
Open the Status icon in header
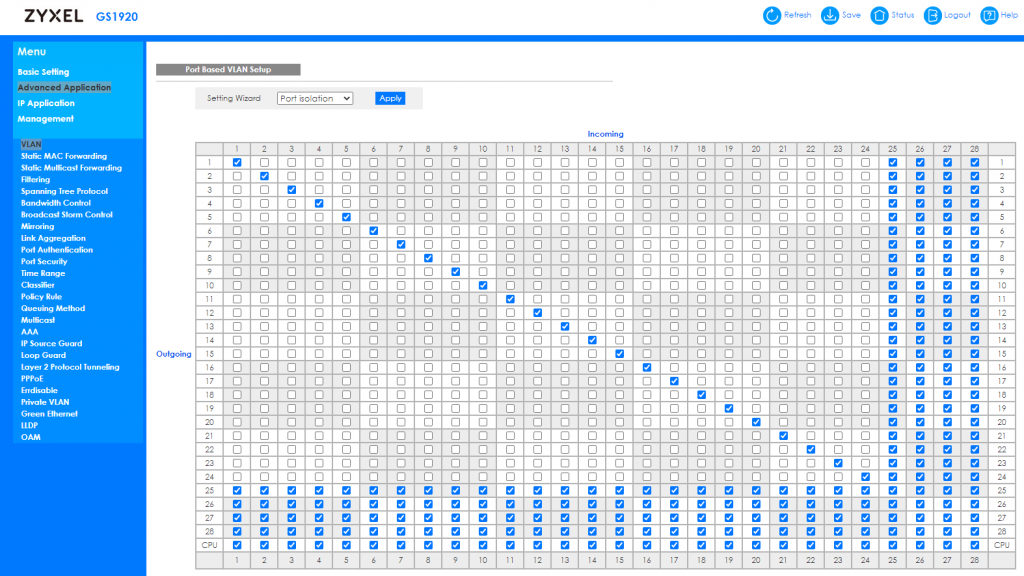(x=879, y=15)
